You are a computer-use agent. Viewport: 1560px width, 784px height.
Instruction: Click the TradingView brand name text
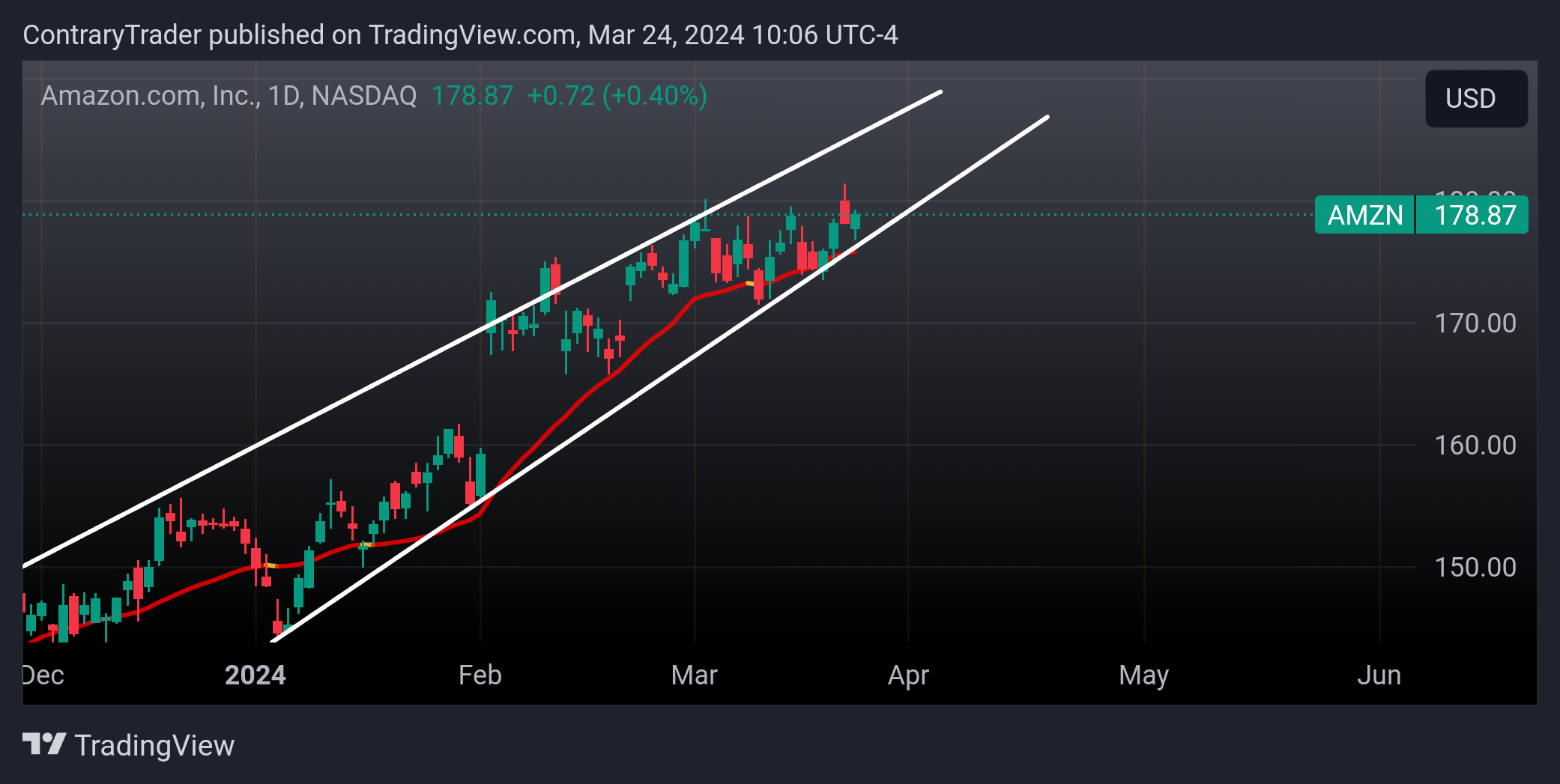154,745
